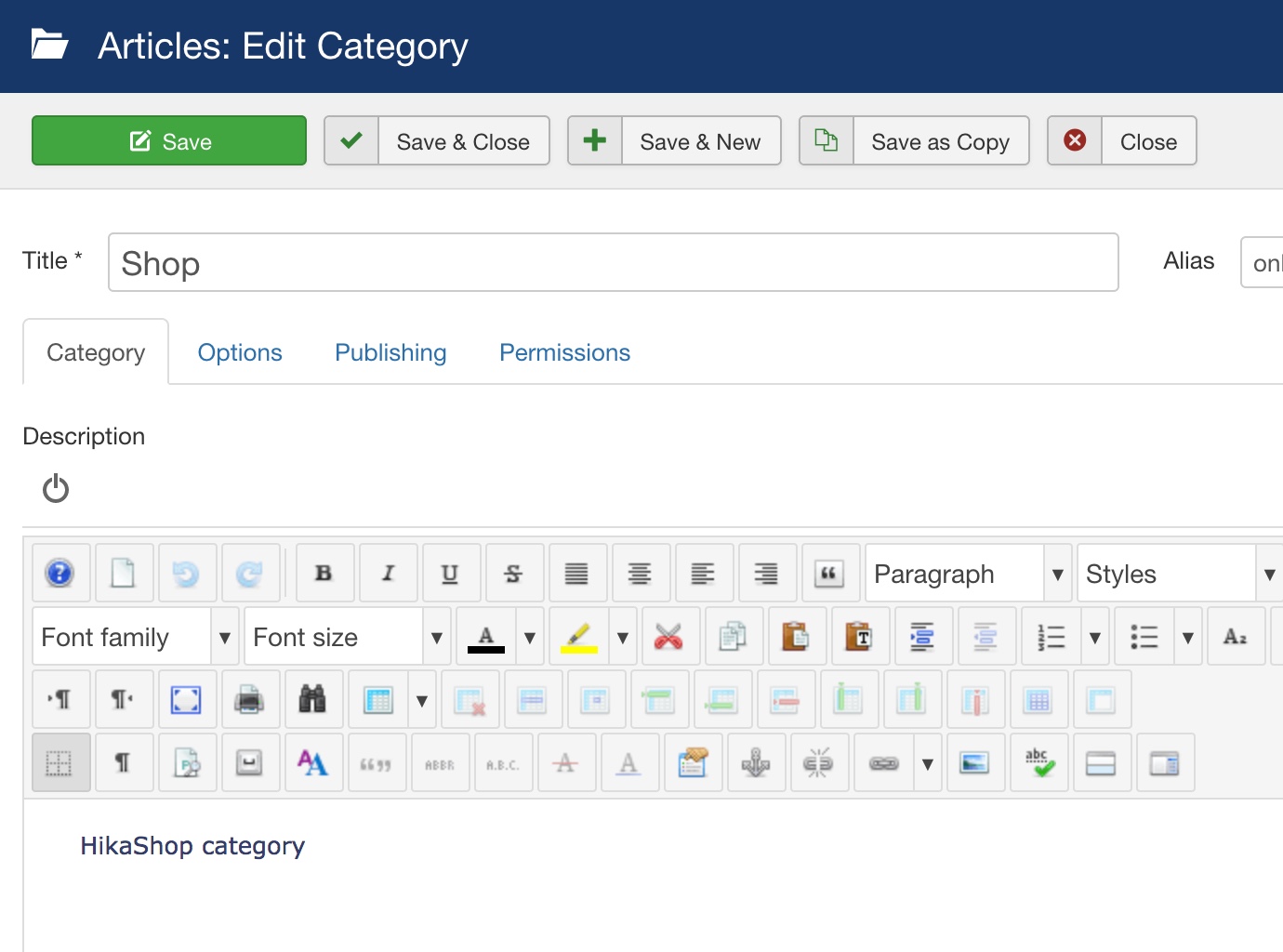Click the yellow highlight color button
1283x952 pixels.
(x=579, y=637)
